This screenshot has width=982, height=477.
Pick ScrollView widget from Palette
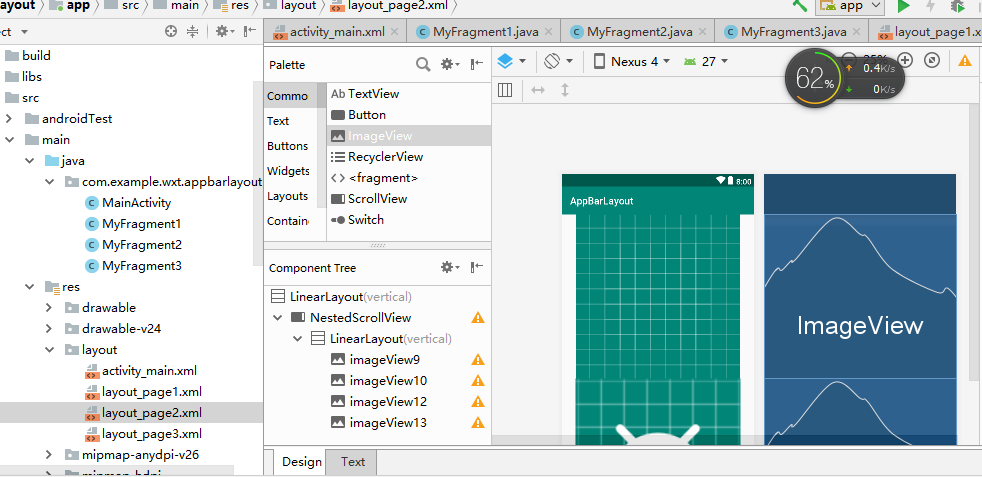click(409, 198)
